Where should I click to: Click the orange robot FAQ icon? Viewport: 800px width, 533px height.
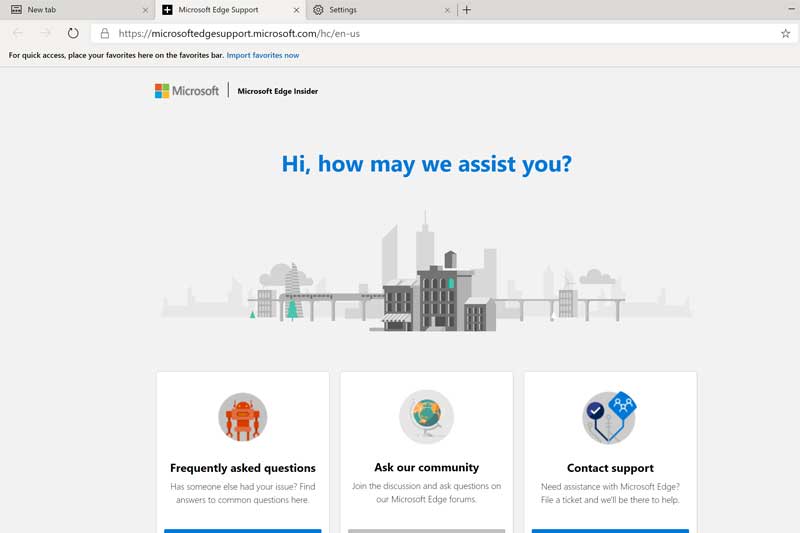[x=242, y=417]
